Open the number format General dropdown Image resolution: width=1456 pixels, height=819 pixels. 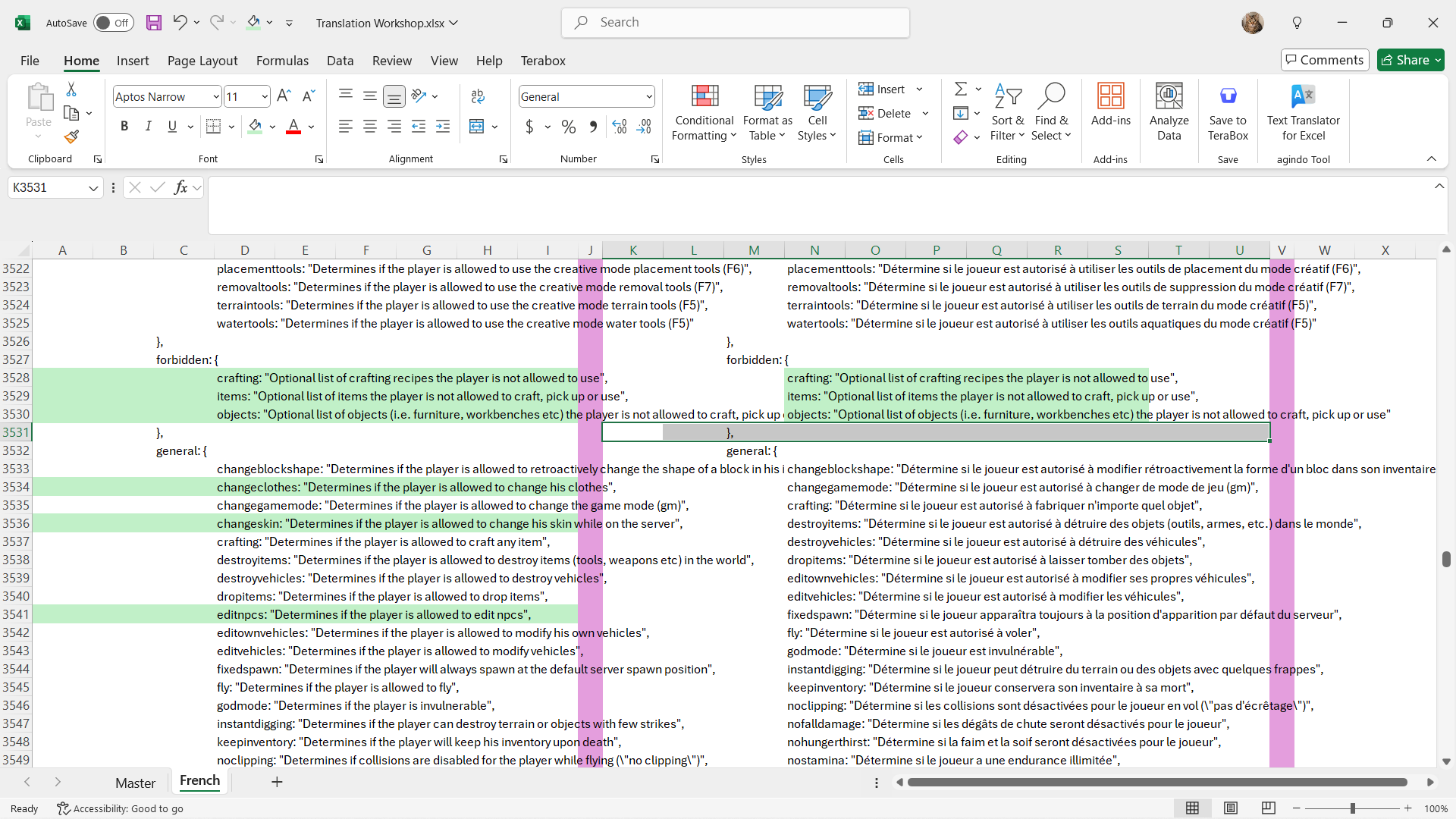[649, 97]
